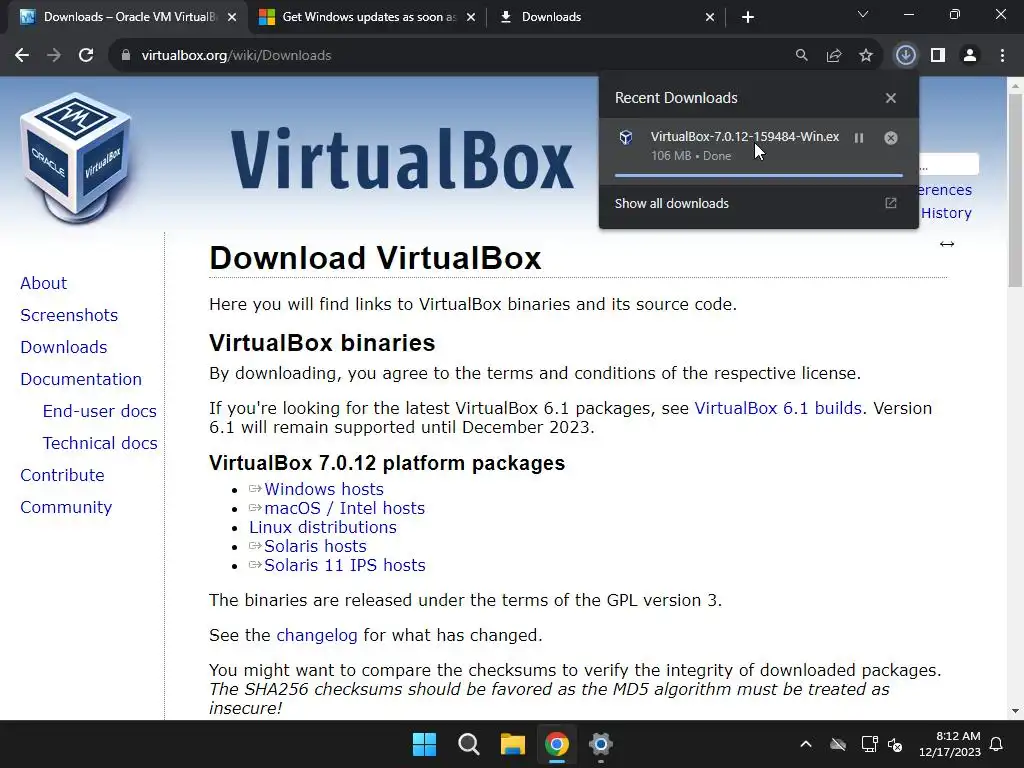Open the Community sidebar link
Screen dimensions: 1024x768
(x=67, y=507)
